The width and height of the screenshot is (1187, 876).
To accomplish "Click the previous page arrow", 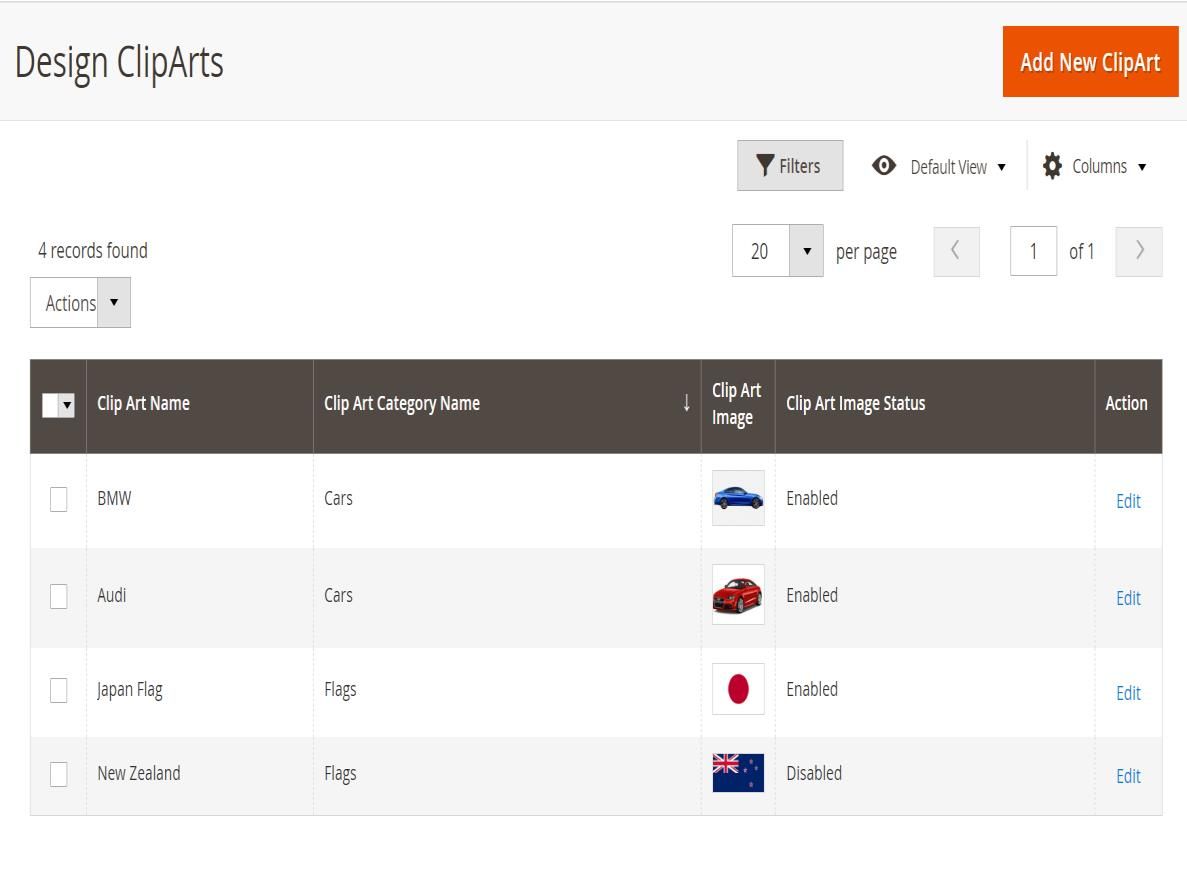I will 956,251.
